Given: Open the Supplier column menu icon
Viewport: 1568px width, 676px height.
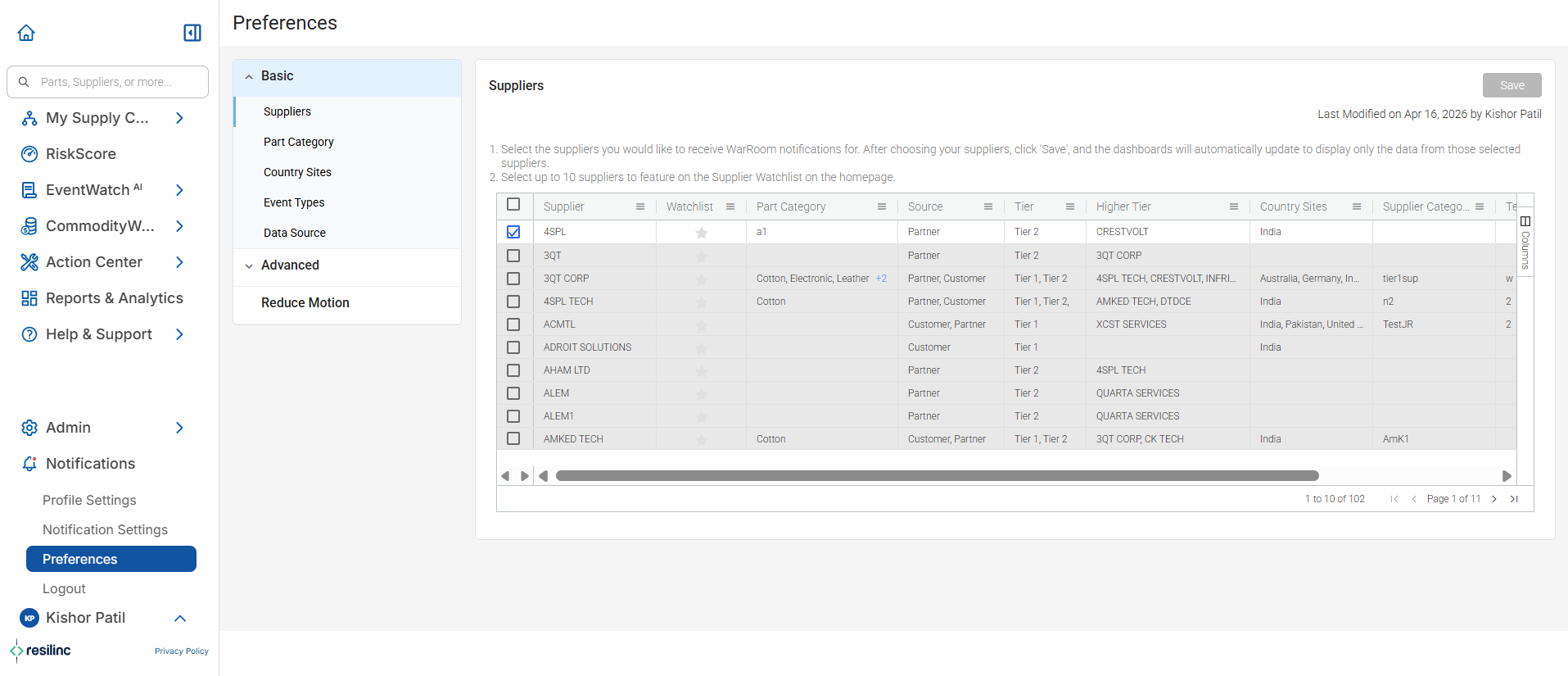Looking at the screenshot, I should 640,206.
